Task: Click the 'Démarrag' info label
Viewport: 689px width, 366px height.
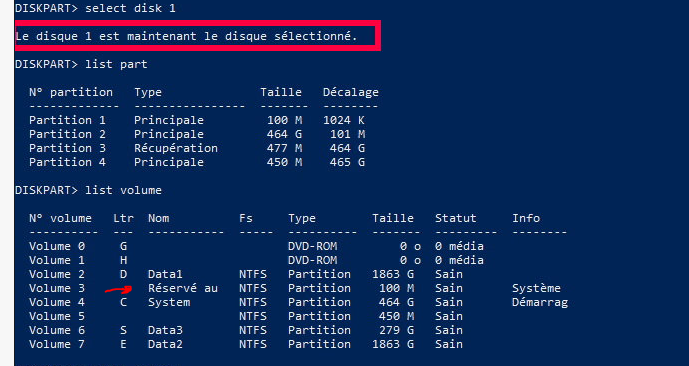Action: pos(540,302)
